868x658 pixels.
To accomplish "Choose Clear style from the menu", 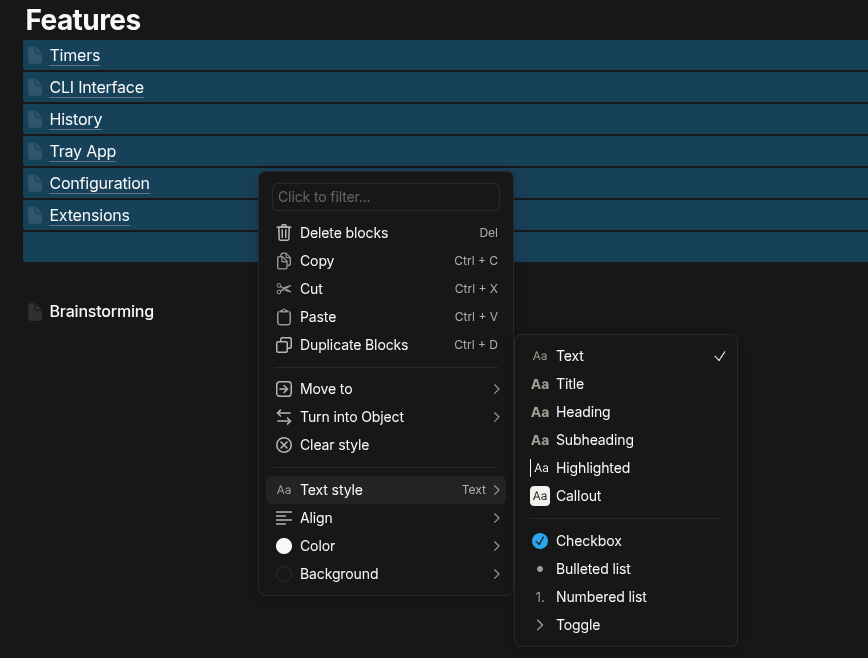I will tap(386, 445).
